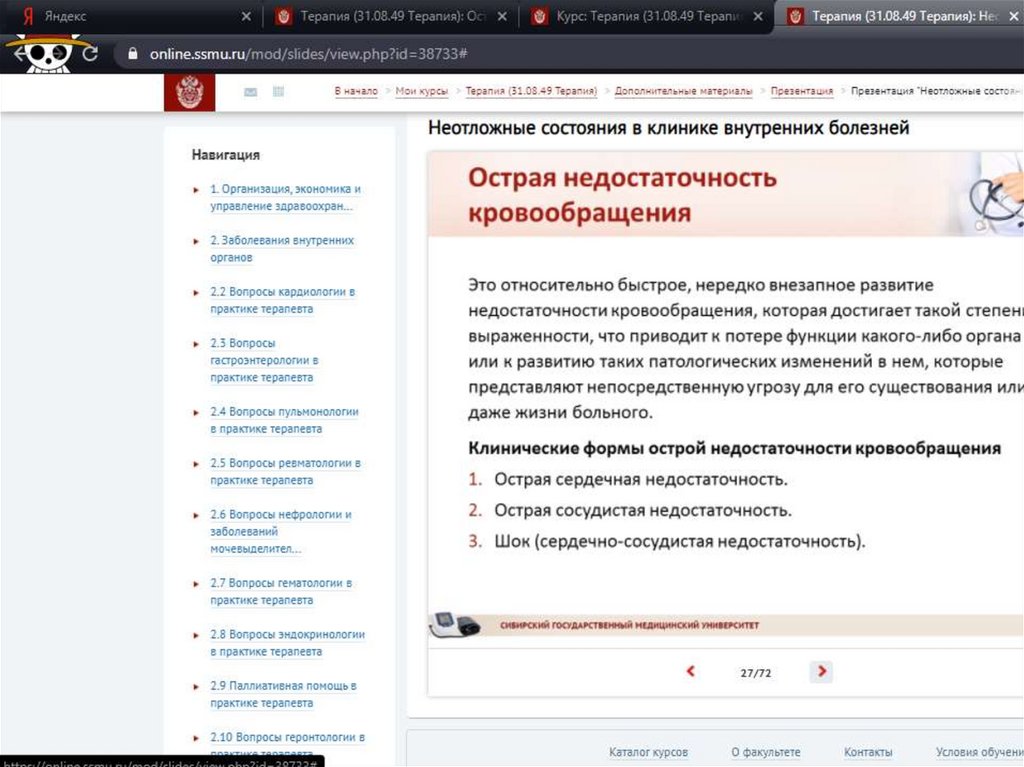Screen dimensions: 1024x767
Task: Open 2.10 Вопросы геронтологии navigation link
Action: [287, 745]
